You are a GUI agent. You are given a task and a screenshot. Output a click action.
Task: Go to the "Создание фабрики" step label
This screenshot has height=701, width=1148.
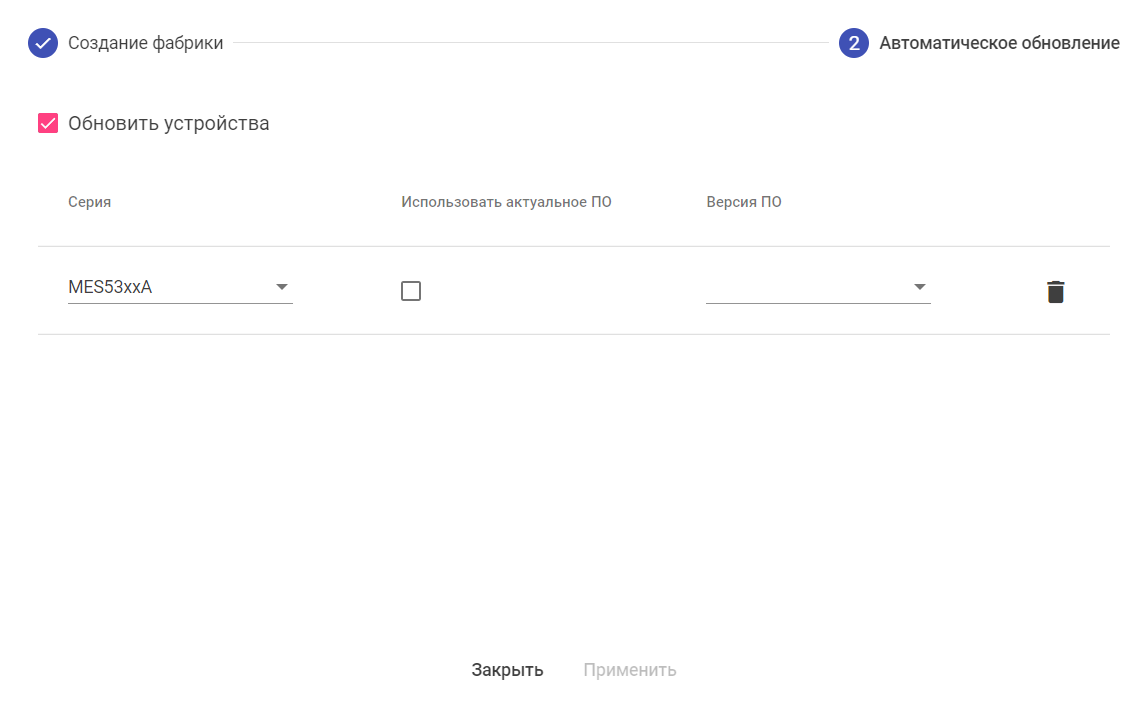[145, 44]
